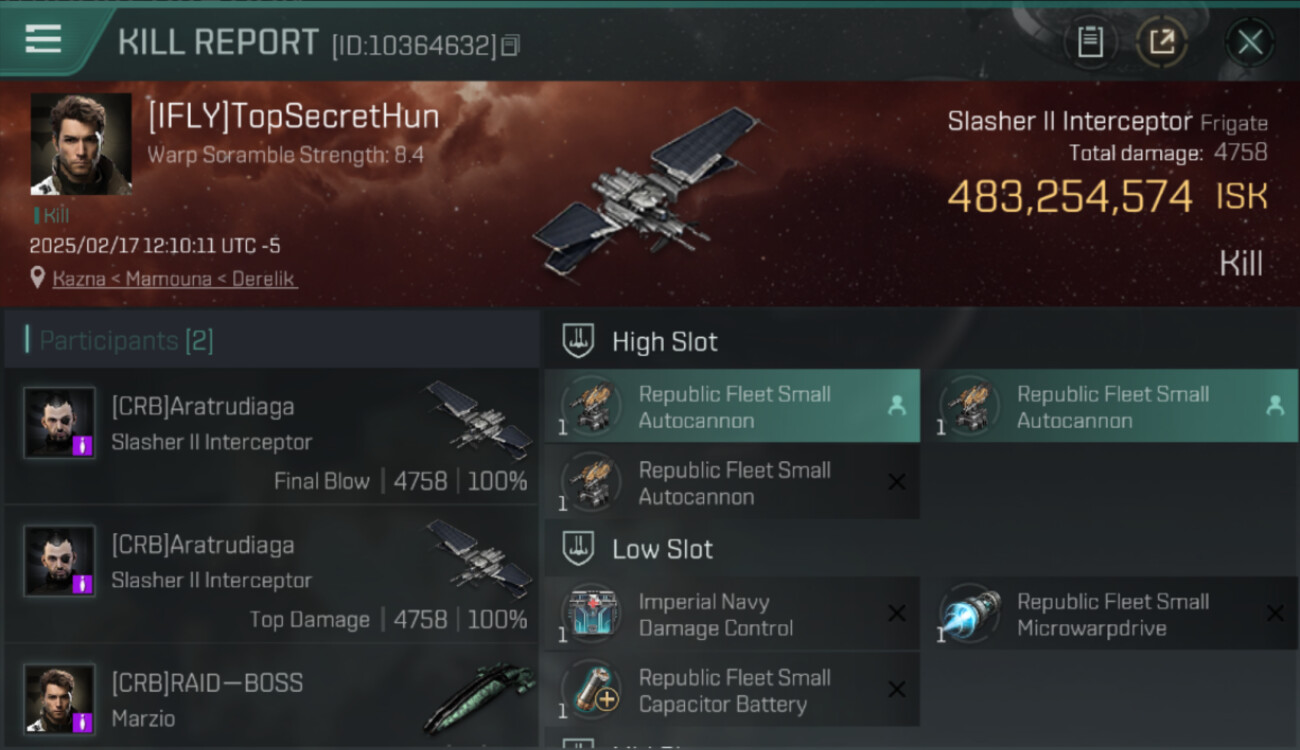The height and width of the screenshot is (750, 1300).
Task: View the TopSecretHun pilot portrait
Action: (x=81, y=144)
